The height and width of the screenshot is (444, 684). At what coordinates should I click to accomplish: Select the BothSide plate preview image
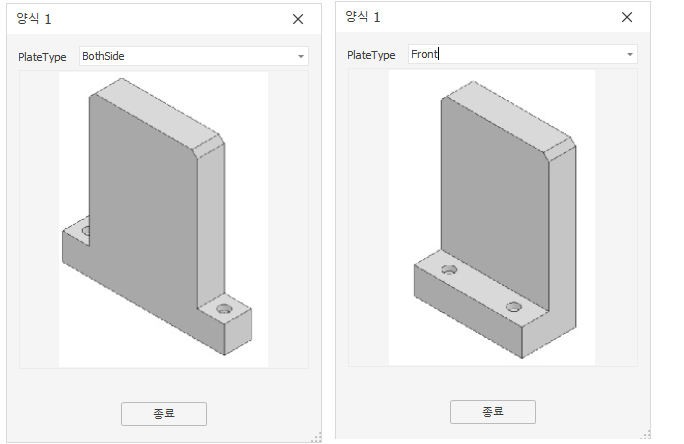point(164,219)
